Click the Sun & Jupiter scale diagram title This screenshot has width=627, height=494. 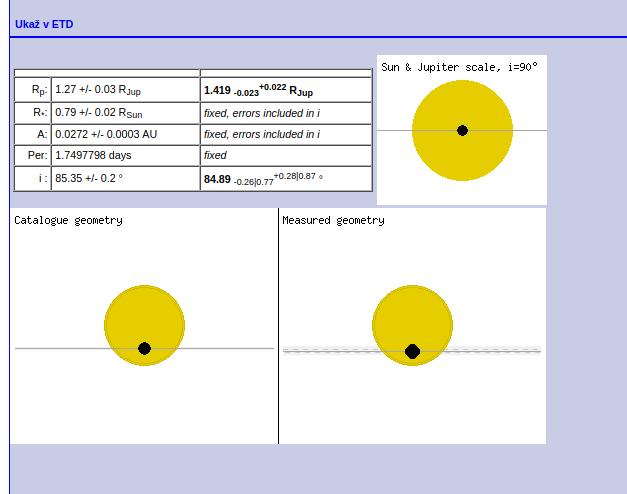click(x=459, y=67)
